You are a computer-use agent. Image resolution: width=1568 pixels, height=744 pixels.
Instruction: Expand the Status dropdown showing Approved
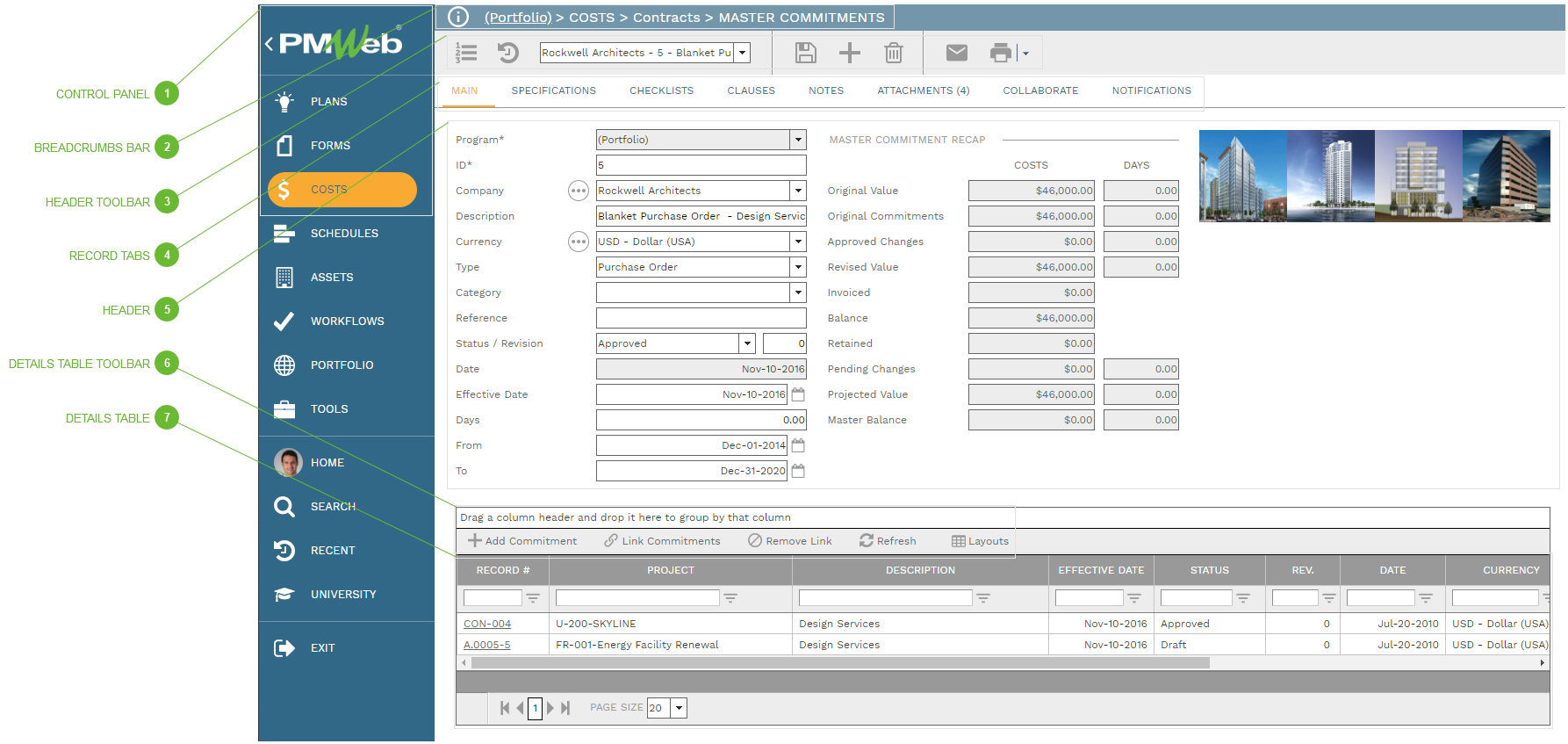click(x=746, y=343)
